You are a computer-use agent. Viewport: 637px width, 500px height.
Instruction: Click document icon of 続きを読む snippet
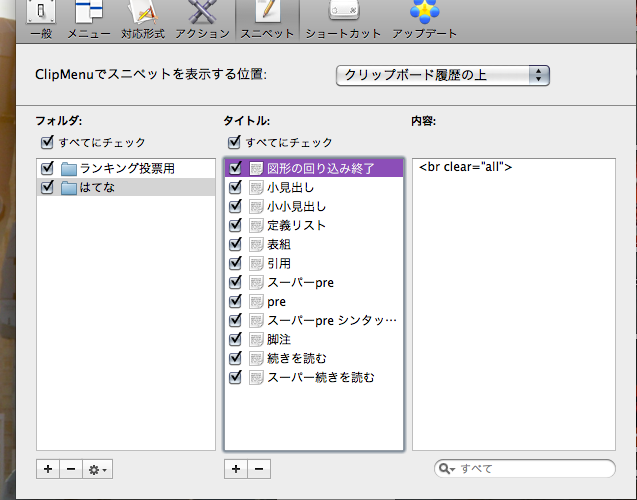pos(256,359)
